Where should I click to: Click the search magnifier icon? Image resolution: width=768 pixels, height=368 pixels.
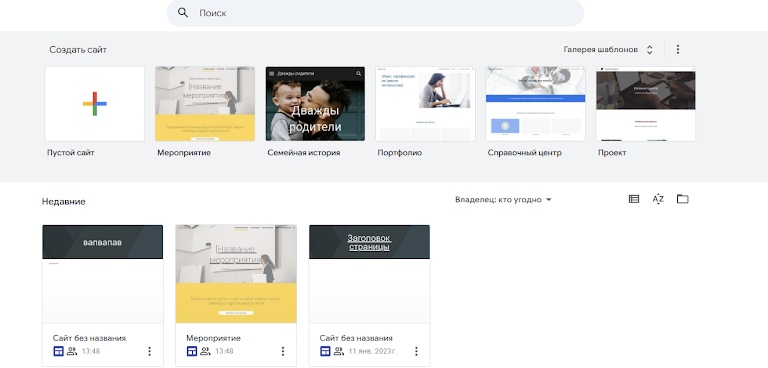pos(183,13)
